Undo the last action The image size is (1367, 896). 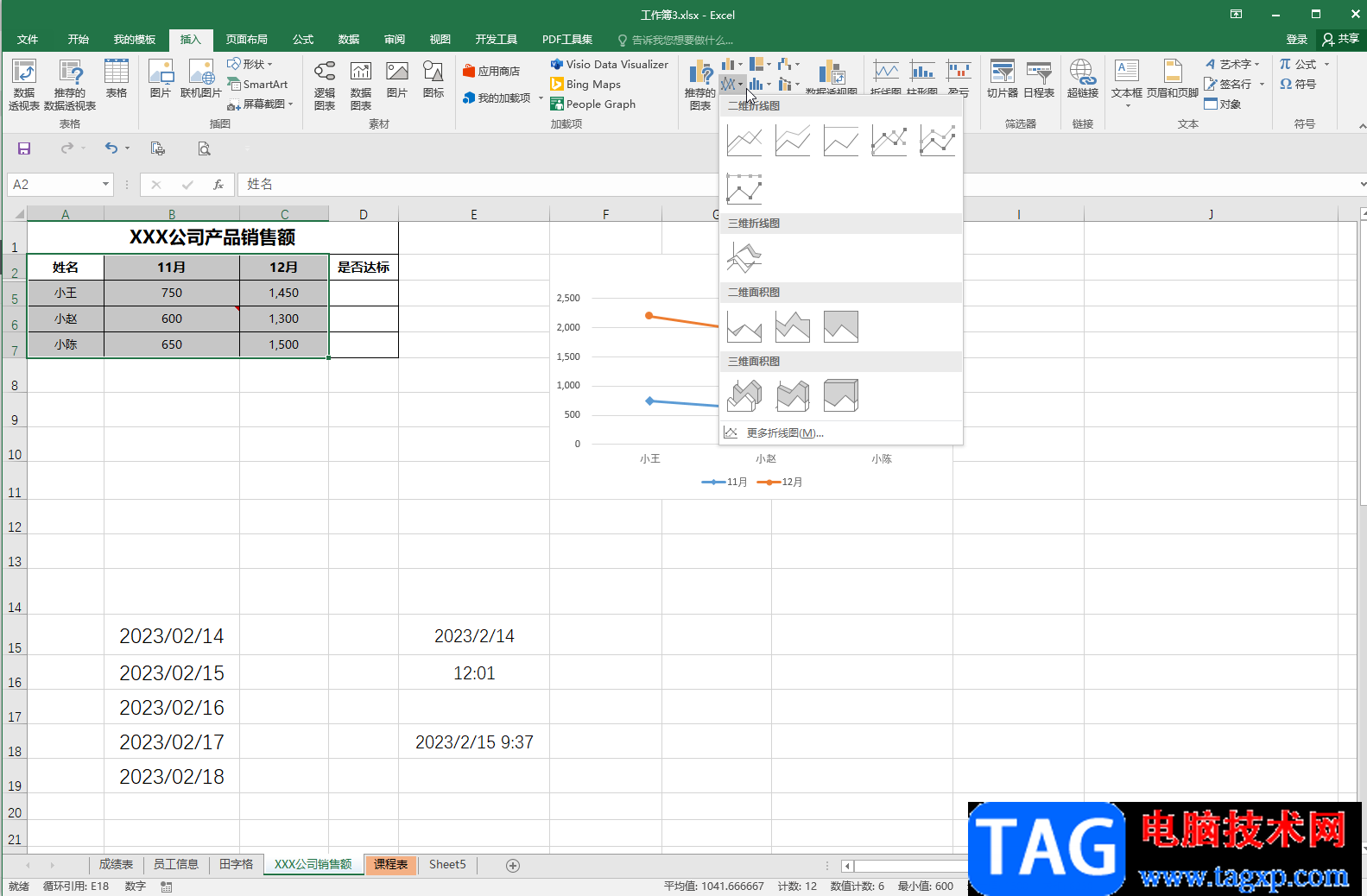[x=111, y=148]
